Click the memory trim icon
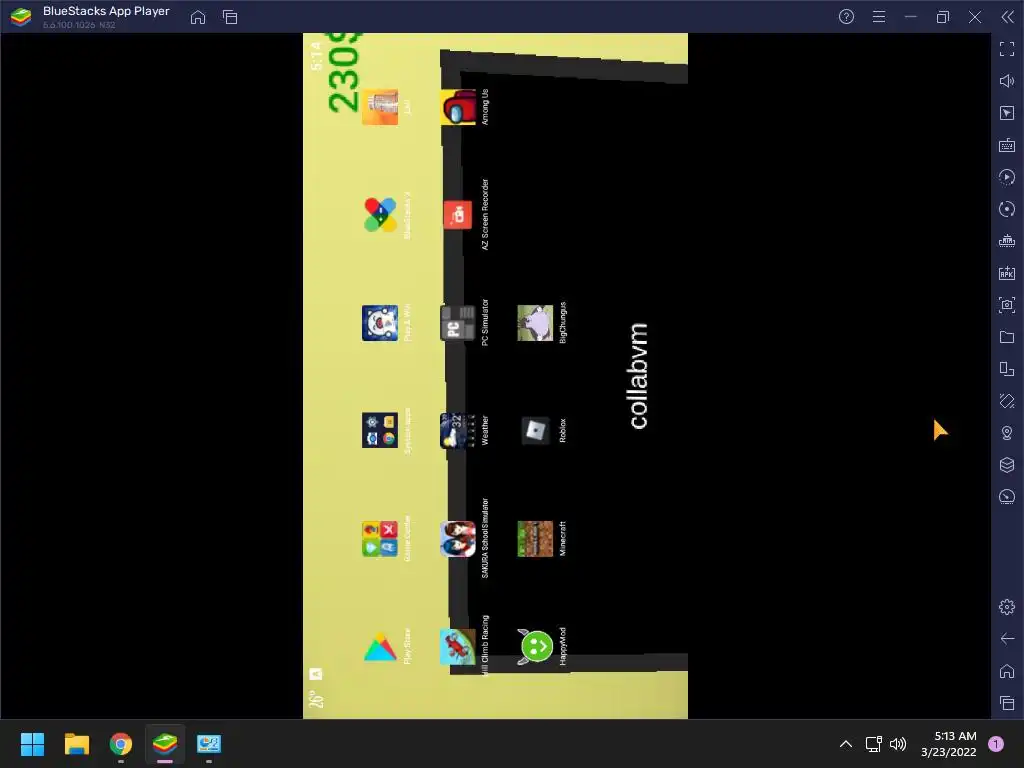 click(x=1006, y=241)
